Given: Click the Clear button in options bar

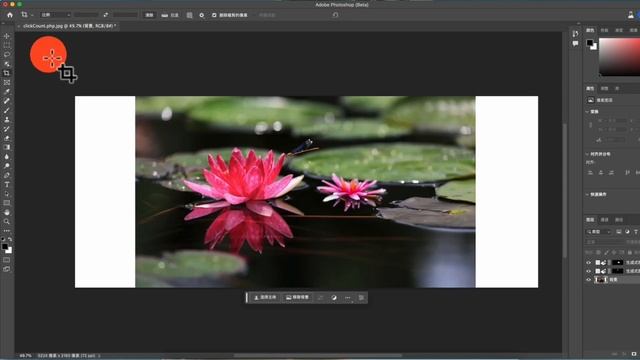Looking at the screenshot, I should tap(149, 15).
